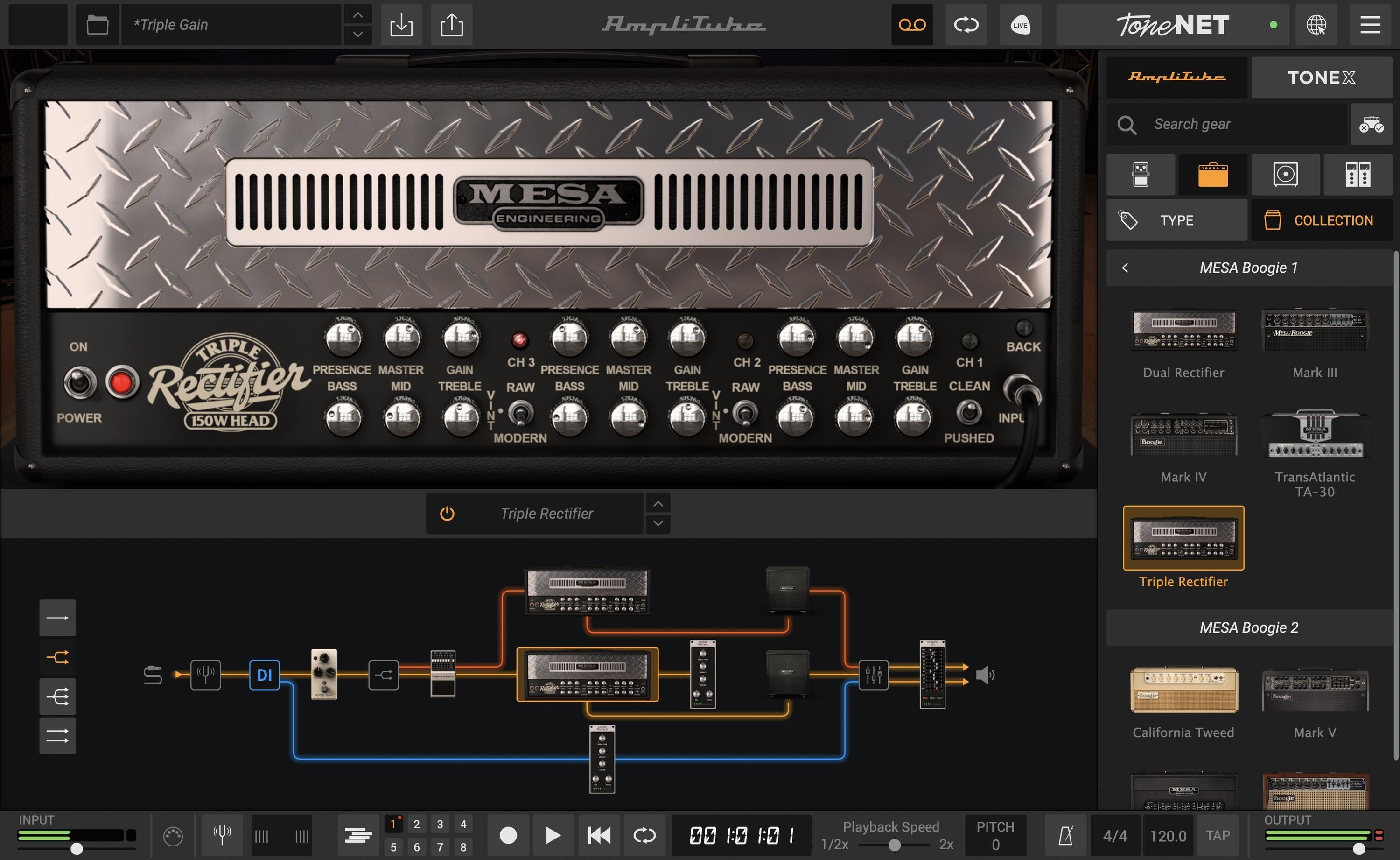1400x860 pixels.
Task: Open the tuner in the transport bar
Action: 222,835
